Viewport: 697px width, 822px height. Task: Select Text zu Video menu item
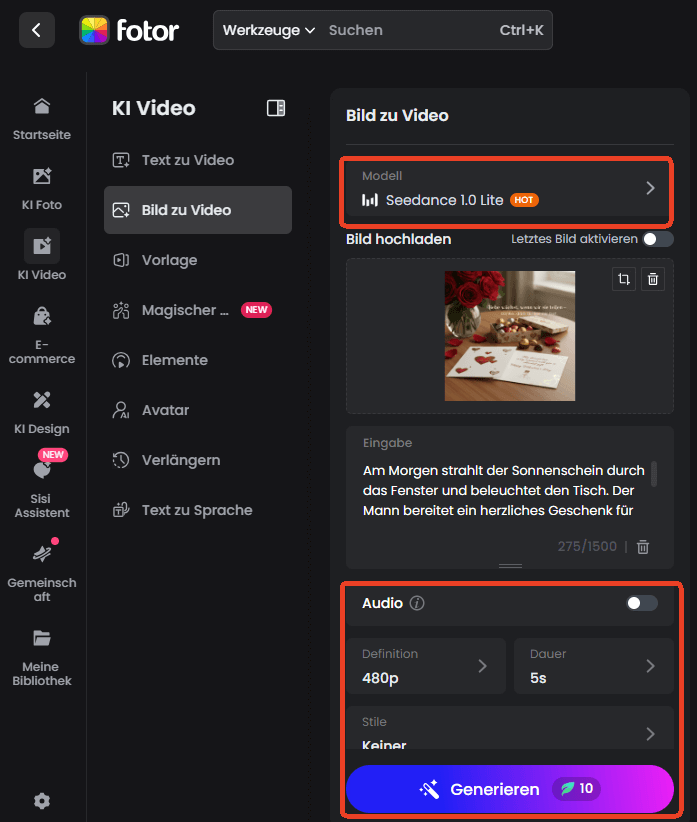click(x=188, y=160)
